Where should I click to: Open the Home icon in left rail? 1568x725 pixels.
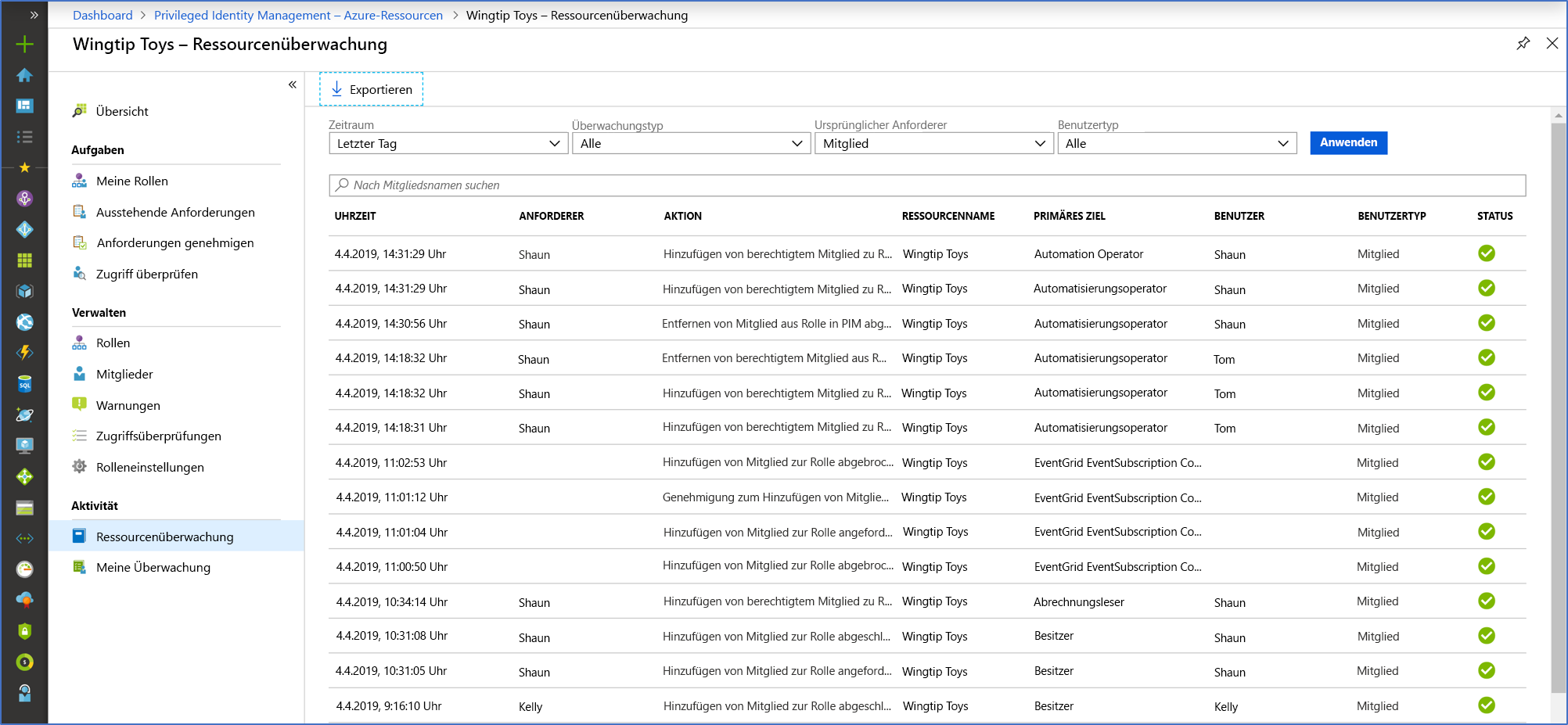(x=24, y=75)
